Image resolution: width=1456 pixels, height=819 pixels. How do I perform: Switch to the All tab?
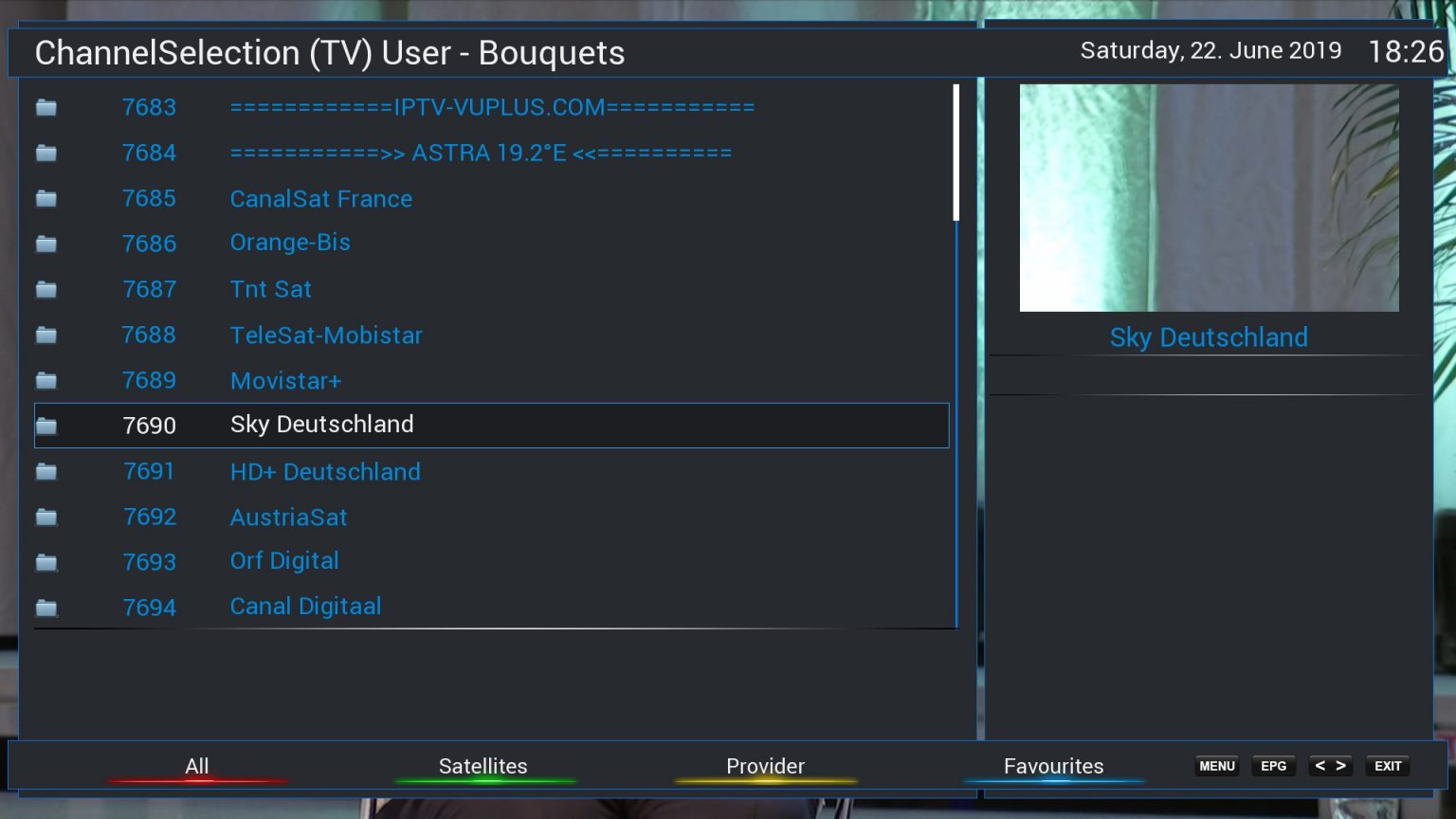click(197, 767)
